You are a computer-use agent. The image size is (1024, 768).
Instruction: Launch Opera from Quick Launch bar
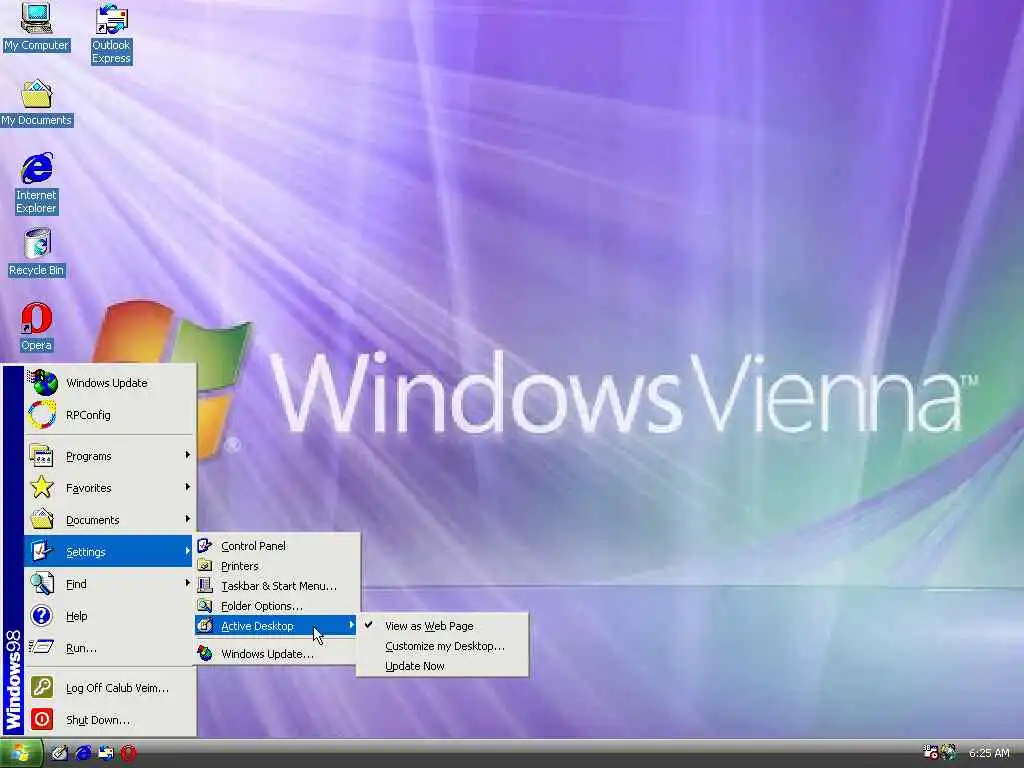129,753
